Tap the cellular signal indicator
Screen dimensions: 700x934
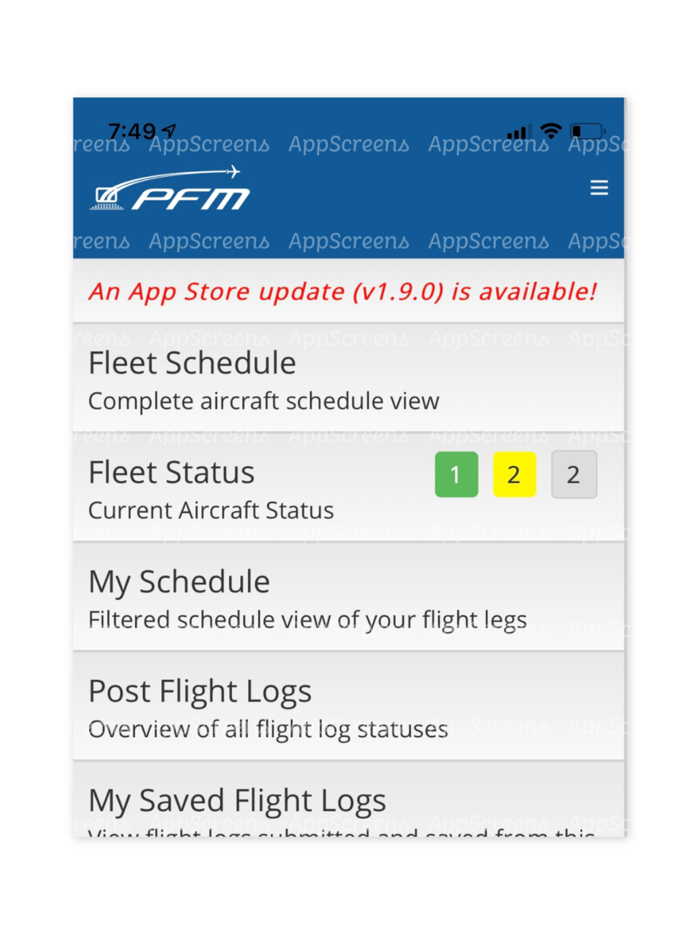(x=517, y=131)
